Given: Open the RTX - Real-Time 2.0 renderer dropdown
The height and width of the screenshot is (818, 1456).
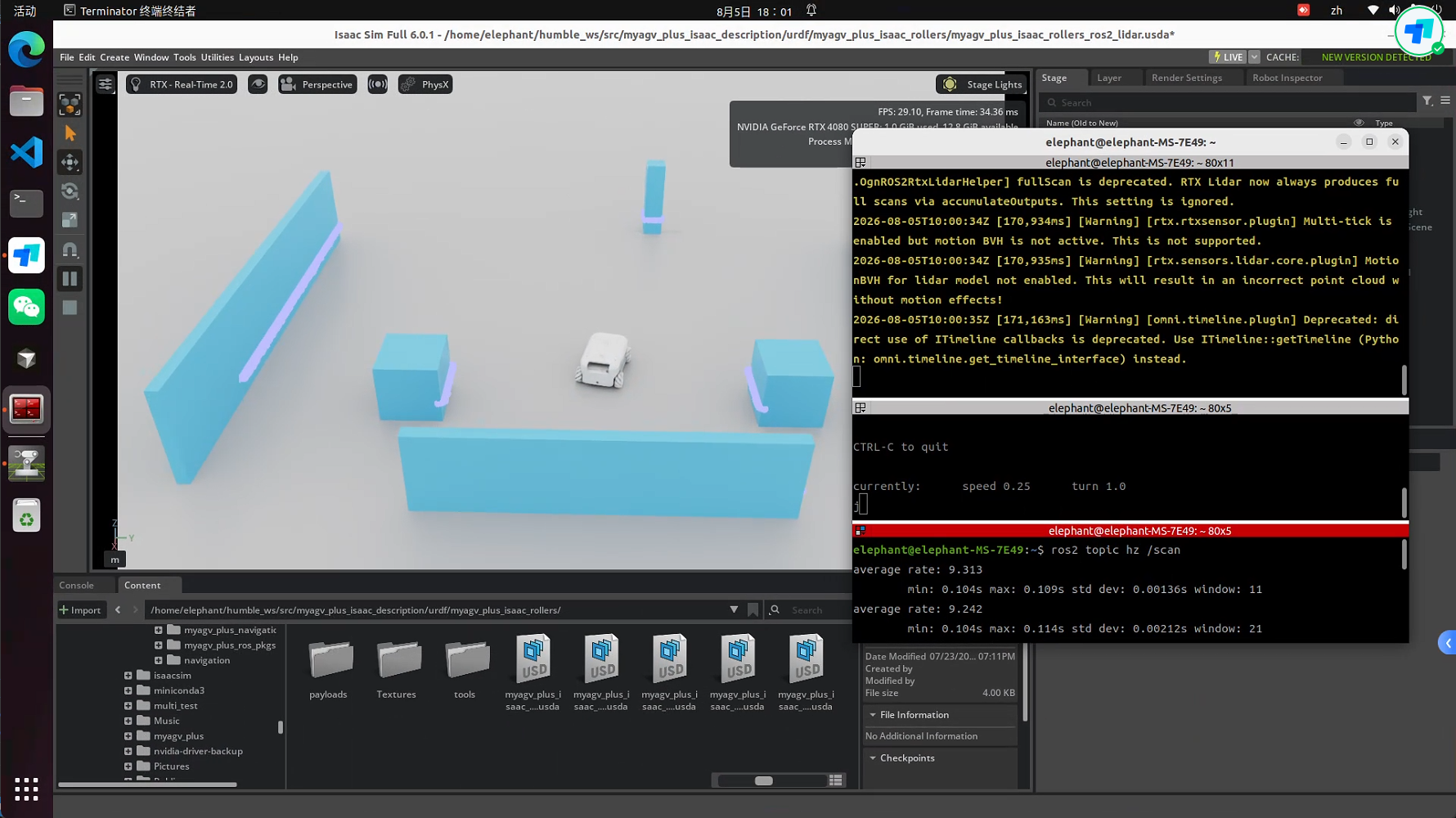Looking at the screenshot, I should click(182, 84).
